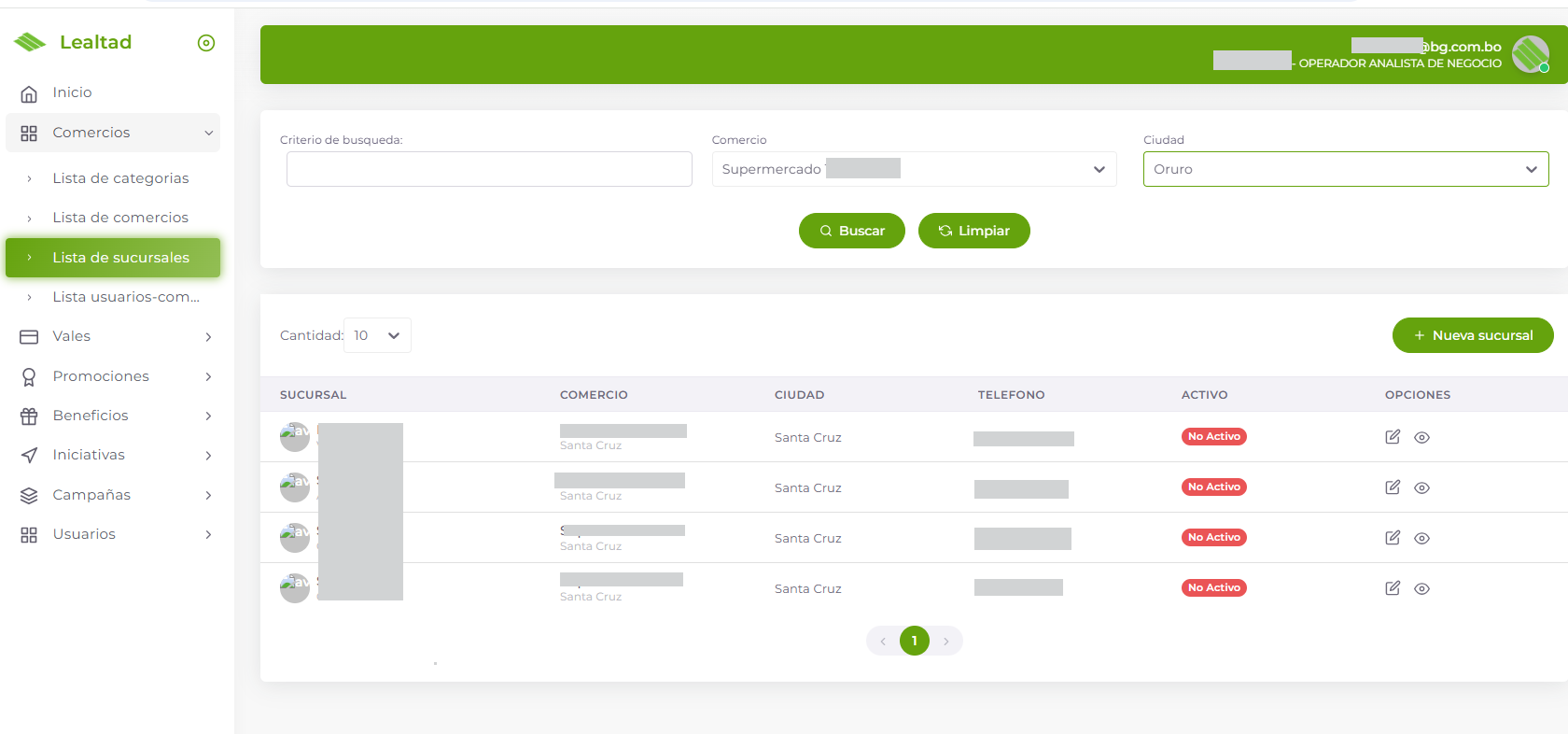Click the Promociones award icon
This screenshot has width=1568, height=734.
(29, 377)
